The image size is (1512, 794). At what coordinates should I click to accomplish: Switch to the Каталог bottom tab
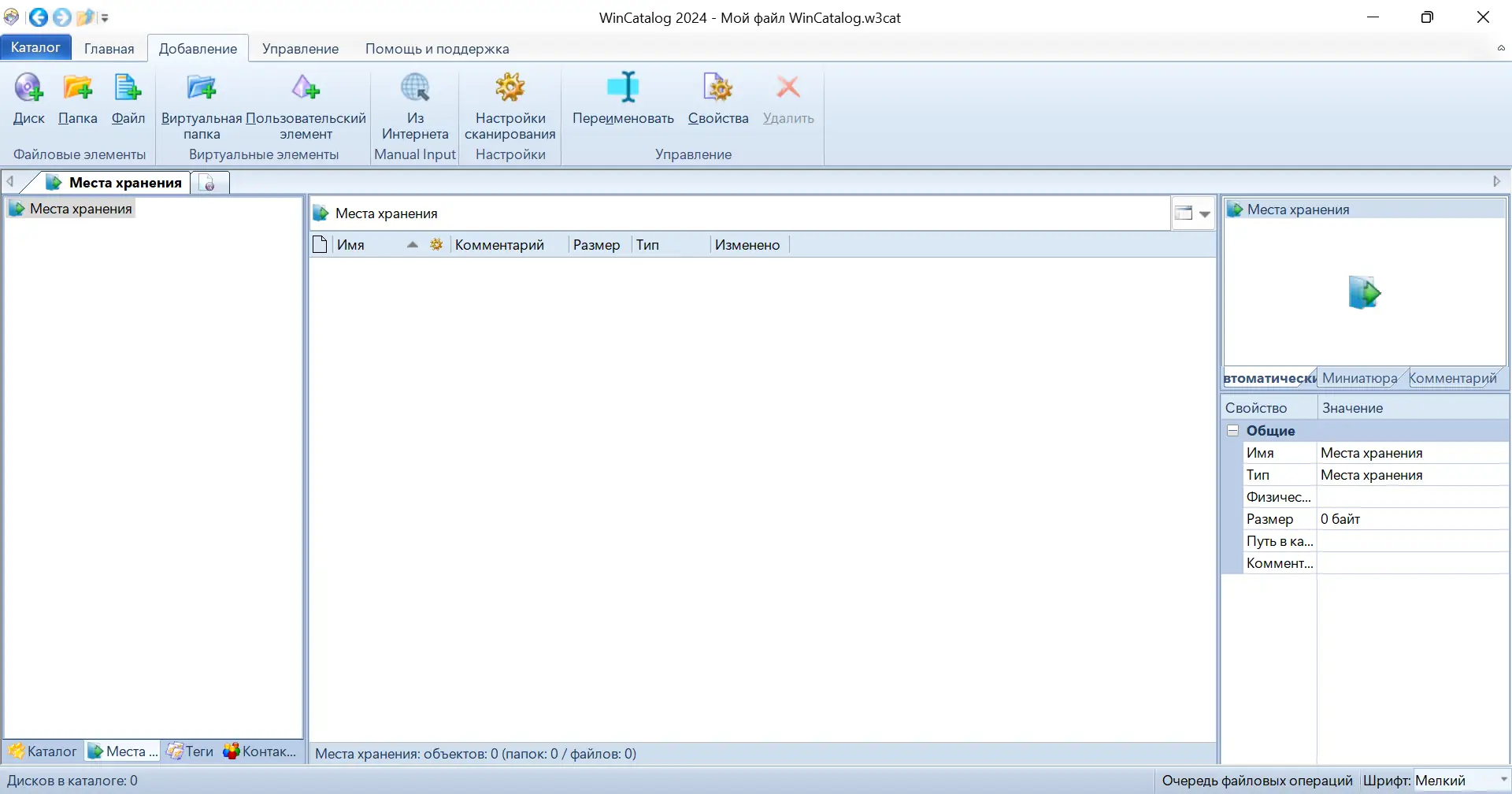point(43,751)
